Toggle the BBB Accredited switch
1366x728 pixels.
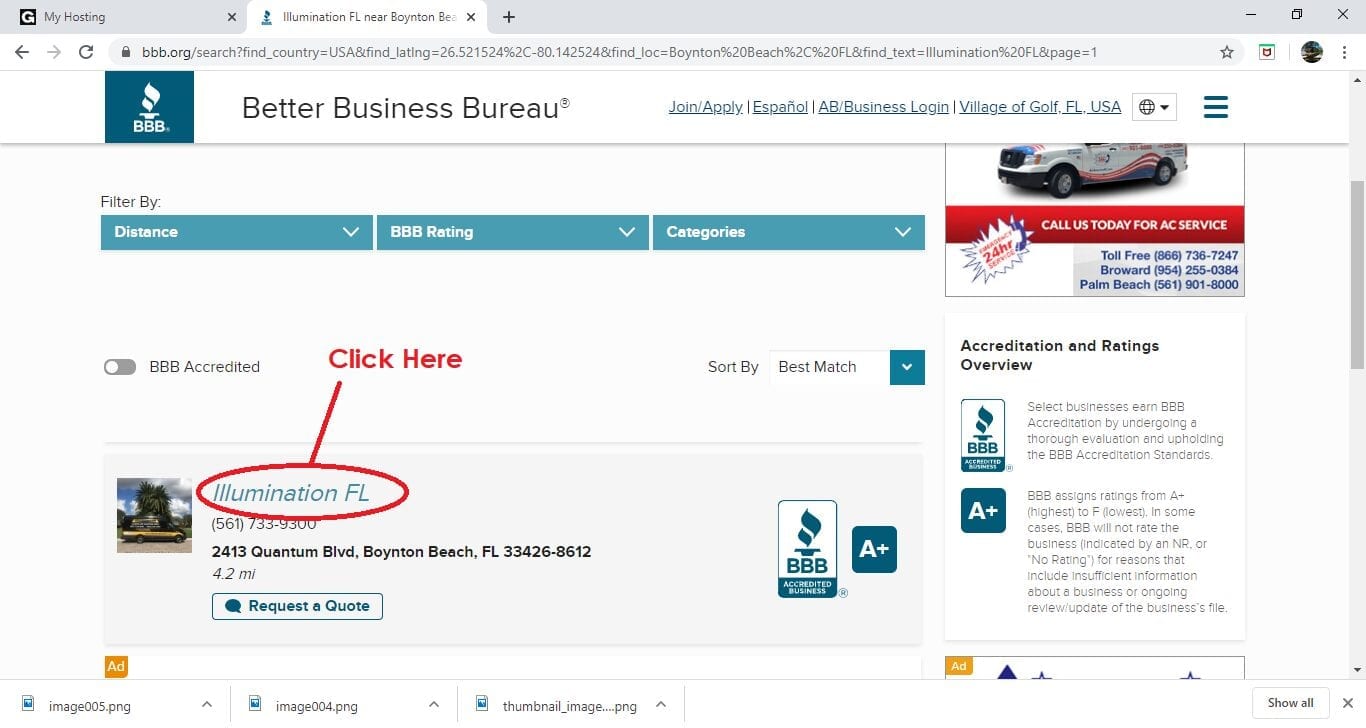pos(120,367)
